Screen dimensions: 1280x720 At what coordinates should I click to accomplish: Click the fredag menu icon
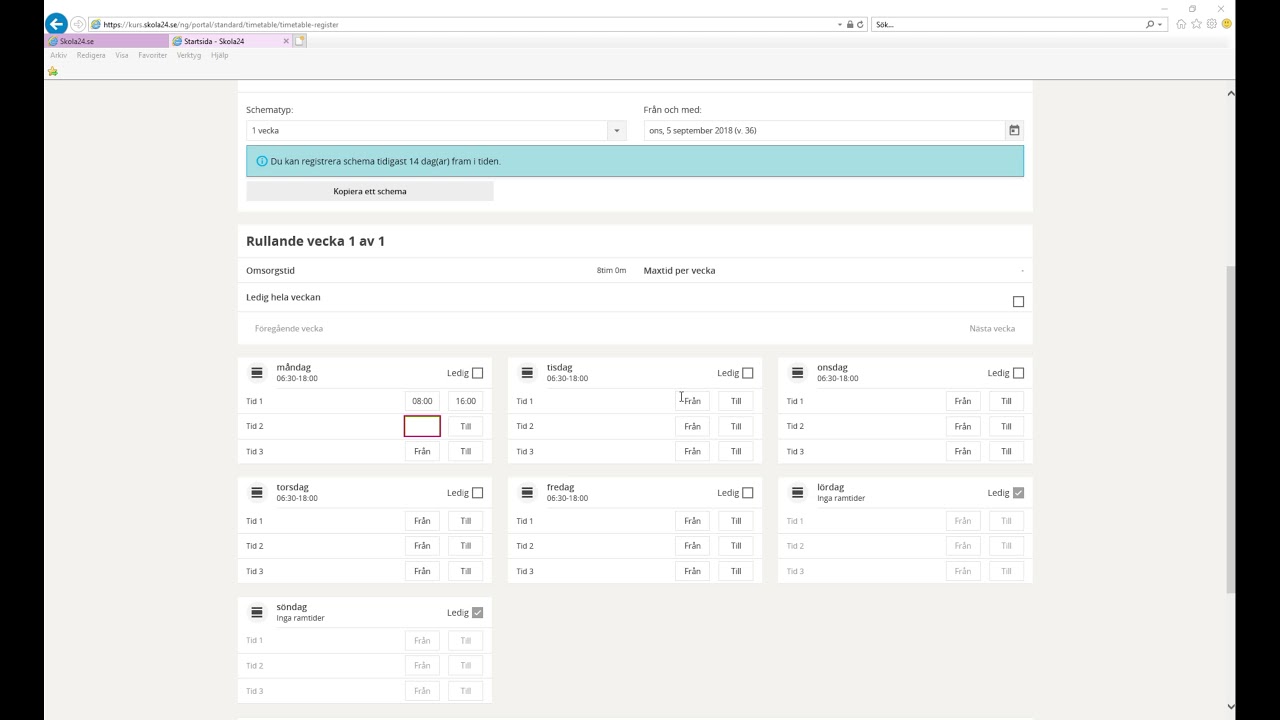(527, 492)
